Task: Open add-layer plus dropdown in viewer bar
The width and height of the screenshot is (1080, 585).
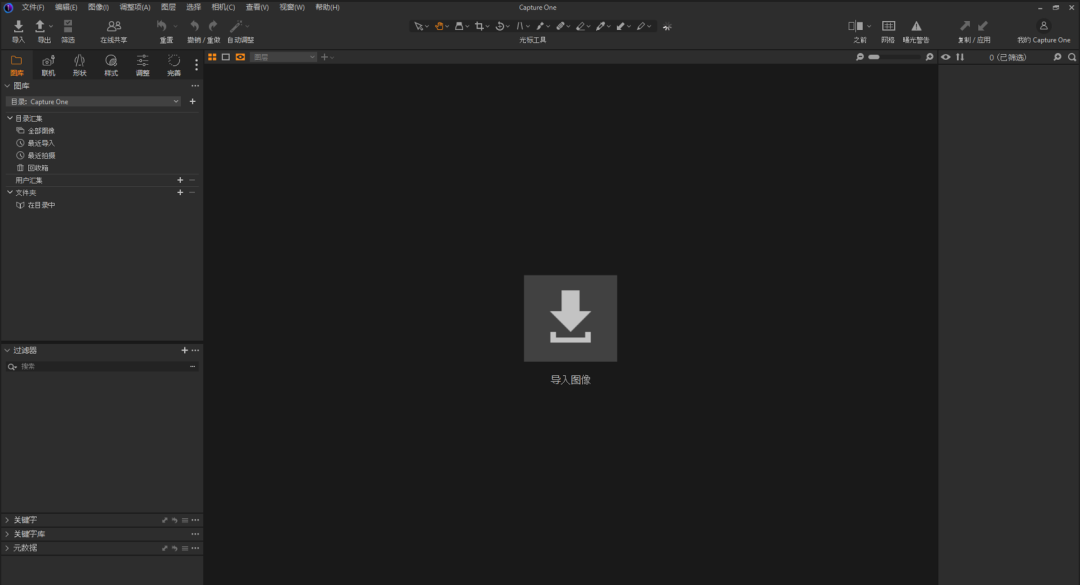Action: click(x=327, y=57)
